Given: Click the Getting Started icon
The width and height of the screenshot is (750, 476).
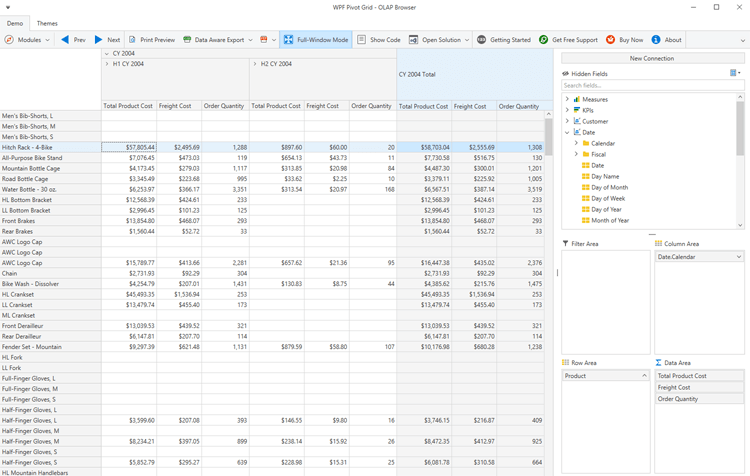Looking at the screenshot, I should click(x=481, y=40).
